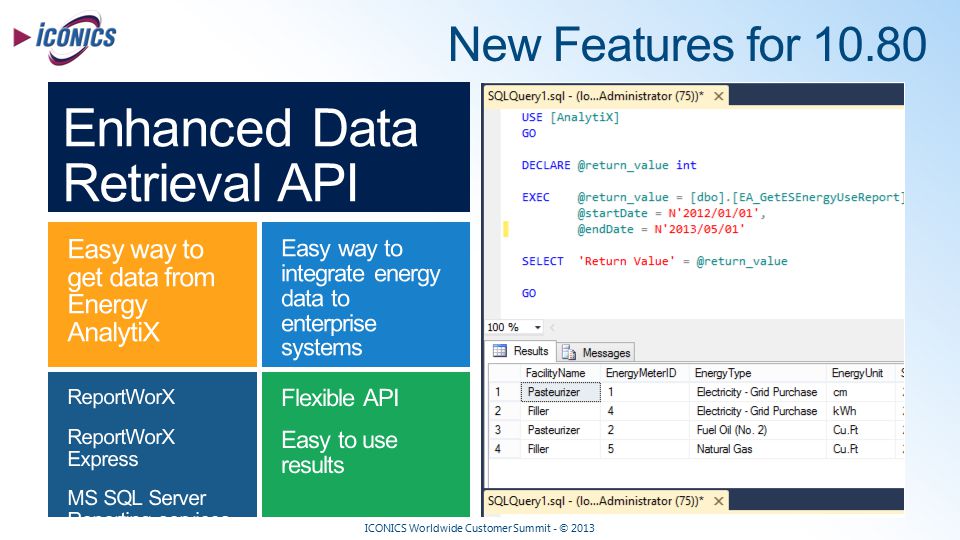Select row header number 1
960x540 pixels.
coord(504,392)
